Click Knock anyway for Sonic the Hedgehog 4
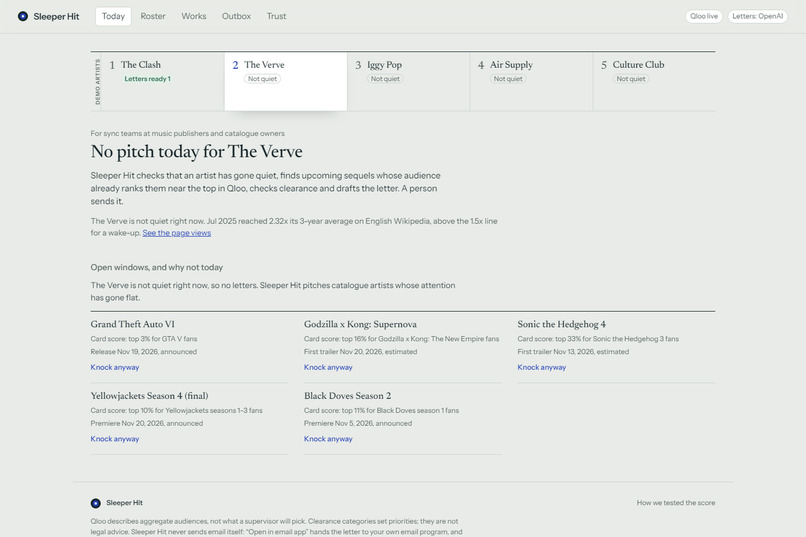 [x=542, y=367]
